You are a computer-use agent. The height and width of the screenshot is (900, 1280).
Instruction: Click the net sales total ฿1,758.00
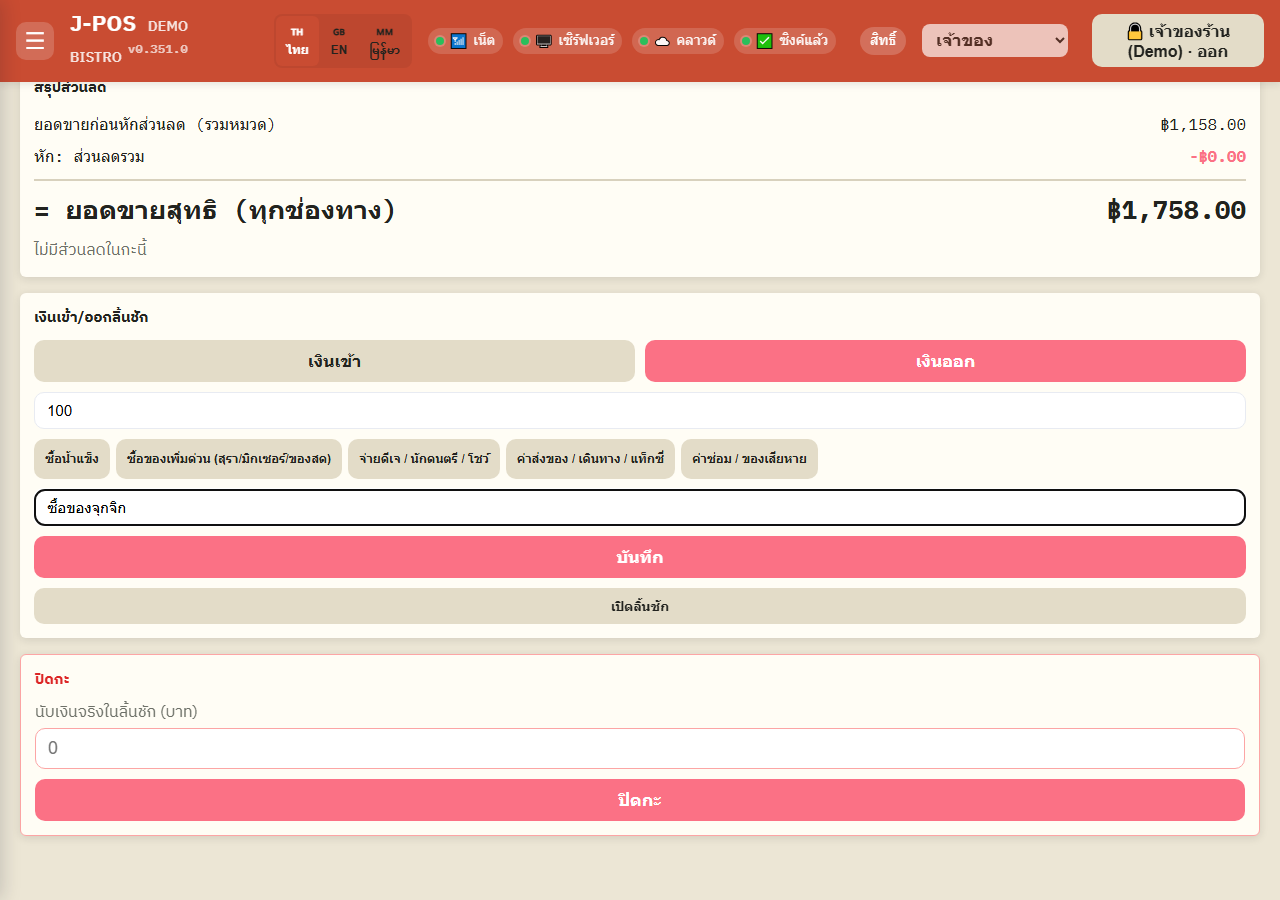[x=1176, y=211]
